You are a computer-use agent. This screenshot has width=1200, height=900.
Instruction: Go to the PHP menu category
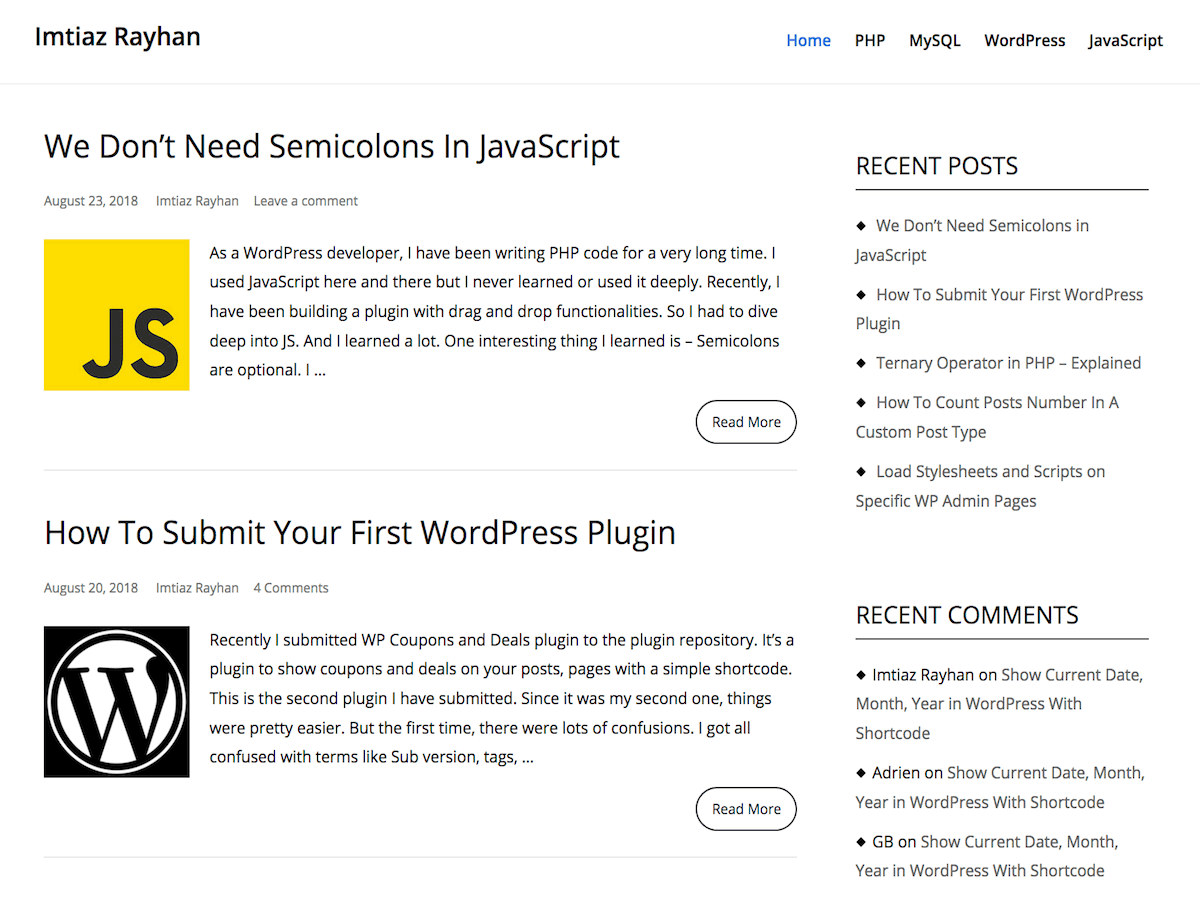point(869,41)
